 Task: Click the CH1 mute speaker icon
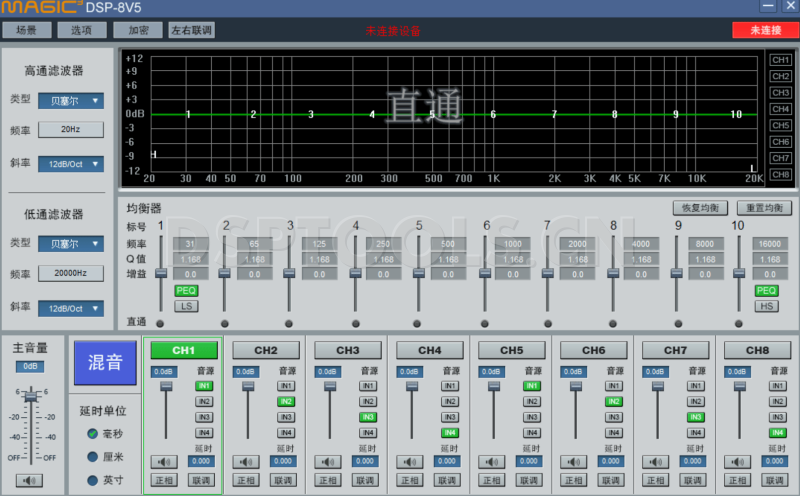pyautogui.click(x=165, y=461)
